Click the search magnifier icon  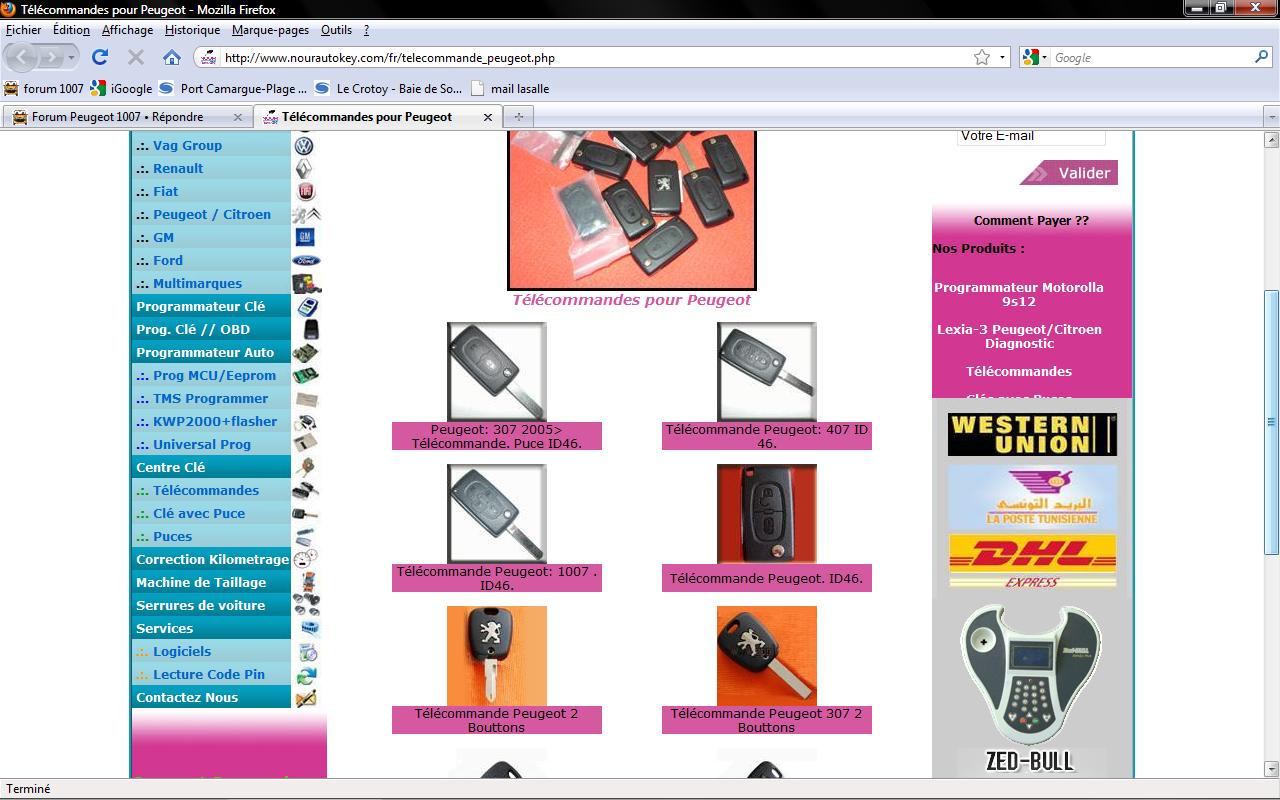click(1262, 57)
